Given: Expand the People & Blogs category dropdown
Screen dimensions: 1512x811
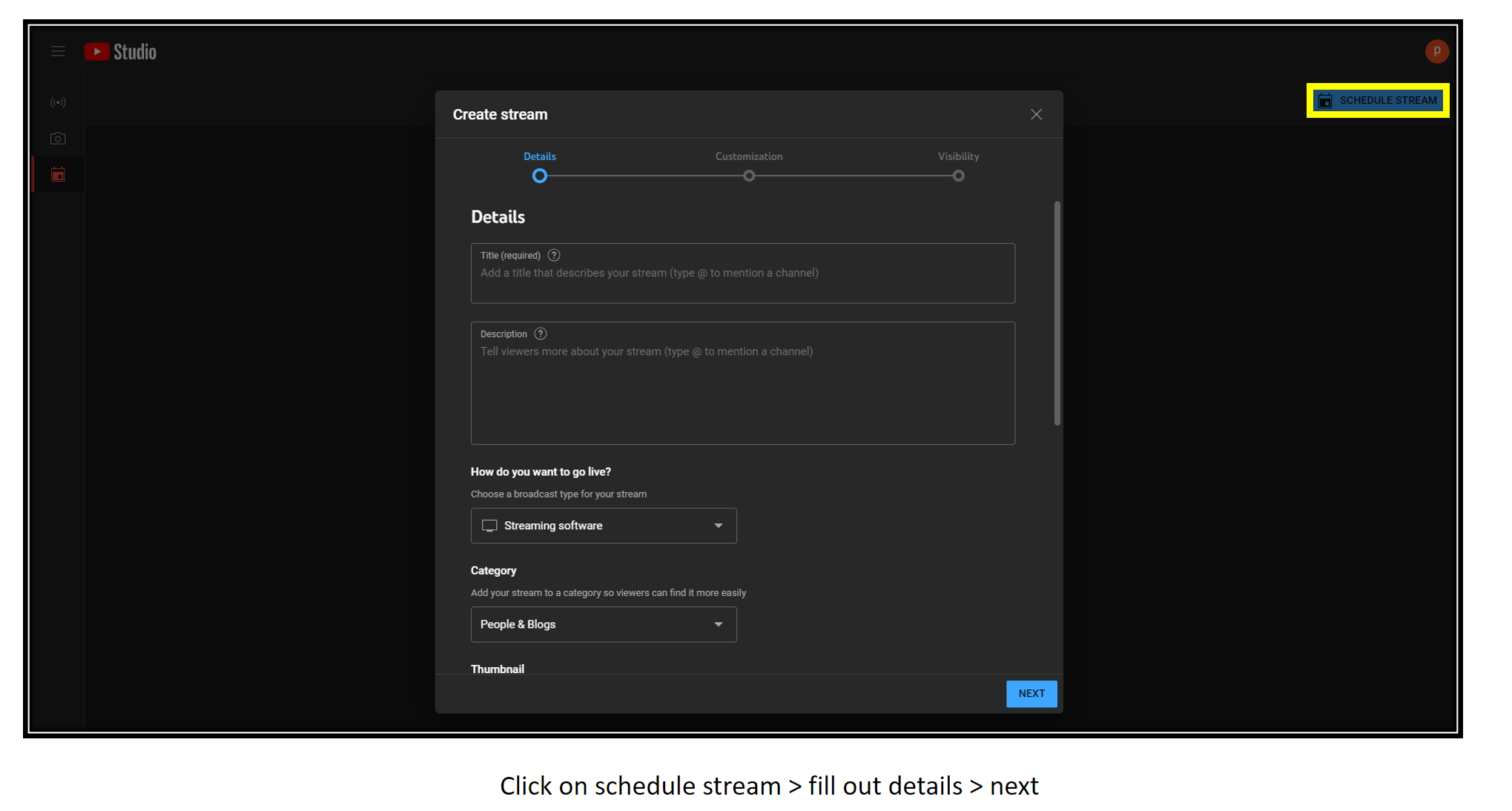Looking at the screenshot, I should 719,624.
